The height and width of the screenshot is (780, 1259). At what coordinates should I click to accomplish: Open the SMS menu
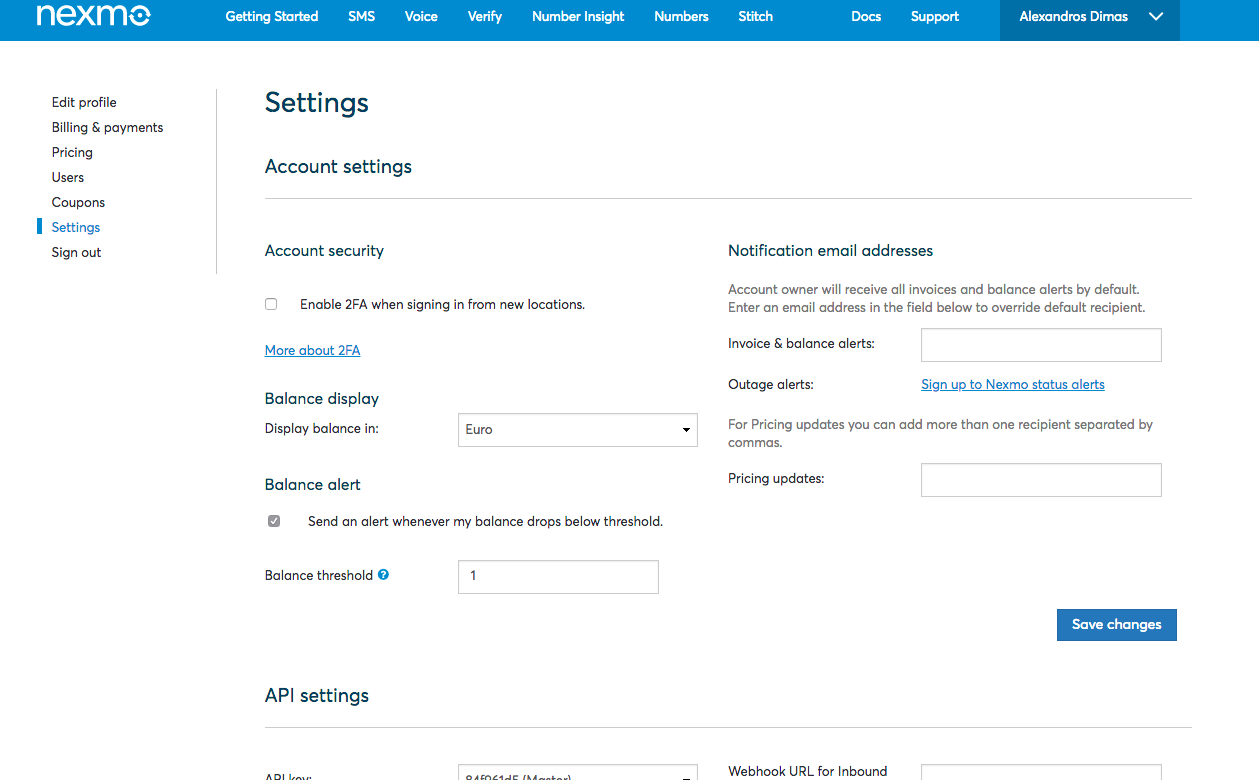361,17
